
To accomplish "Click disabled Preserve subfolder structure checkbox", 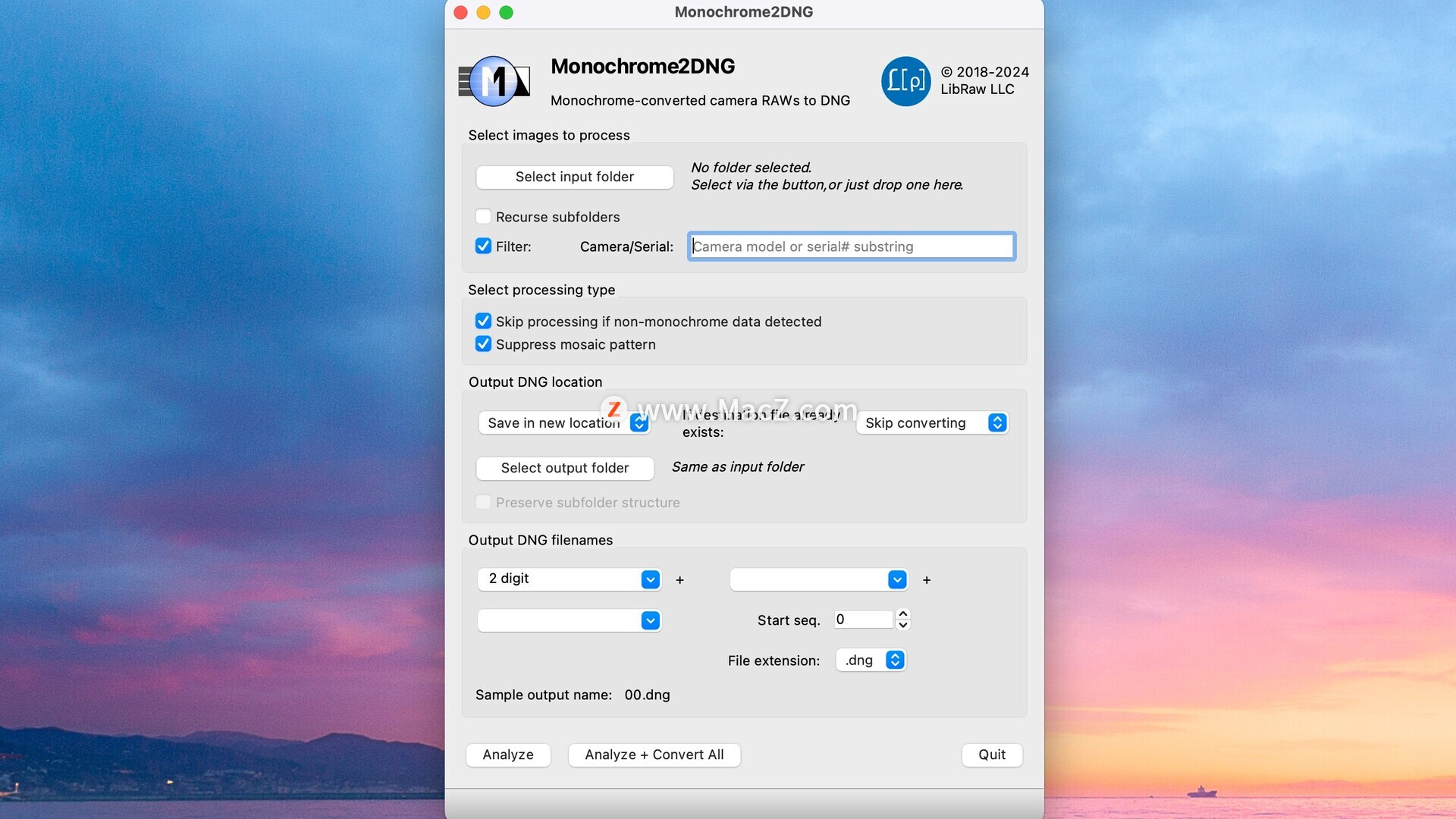I will tap(483, 502).
